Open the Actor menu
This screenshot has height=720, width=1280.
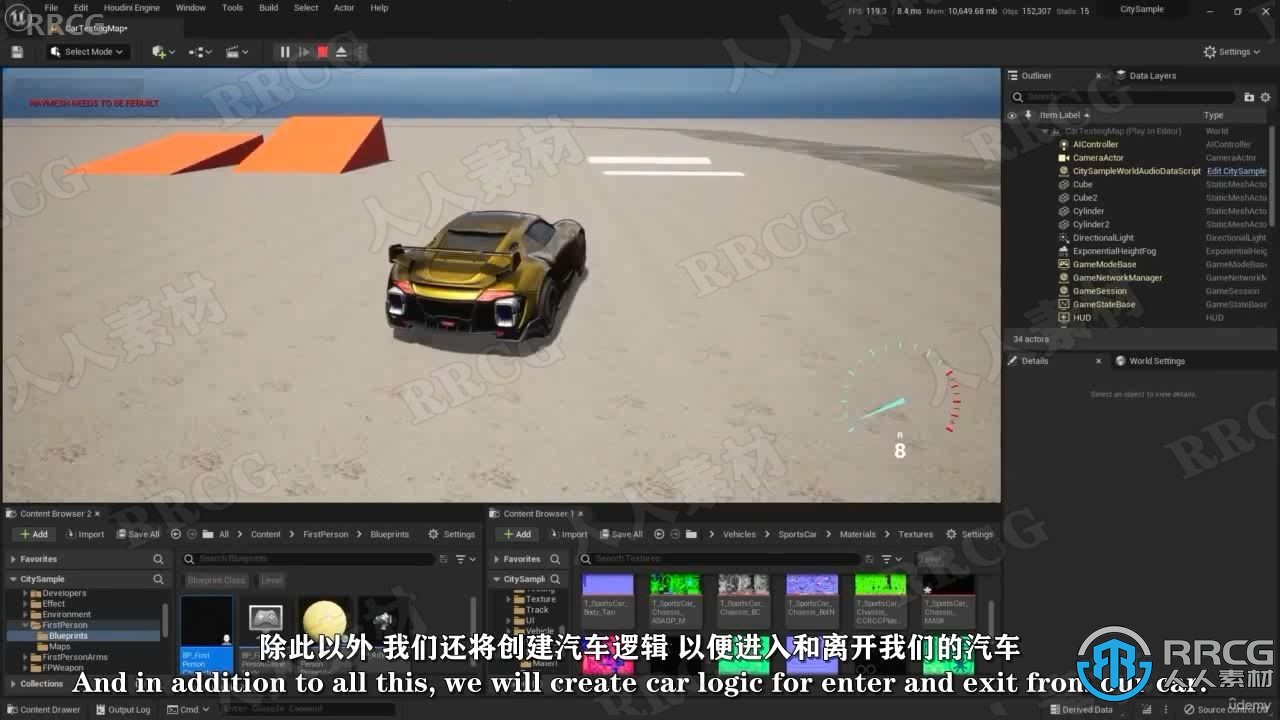pos(344,8)
